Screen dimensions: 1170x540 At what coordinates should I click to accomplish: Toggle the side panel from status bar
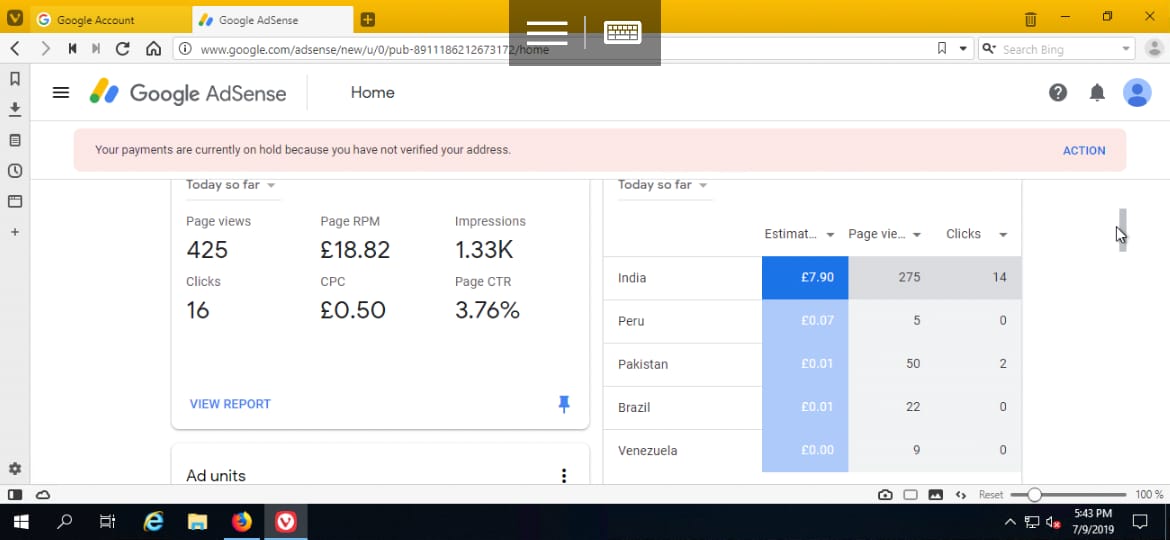pyautogui.click(x=14, y=495)
